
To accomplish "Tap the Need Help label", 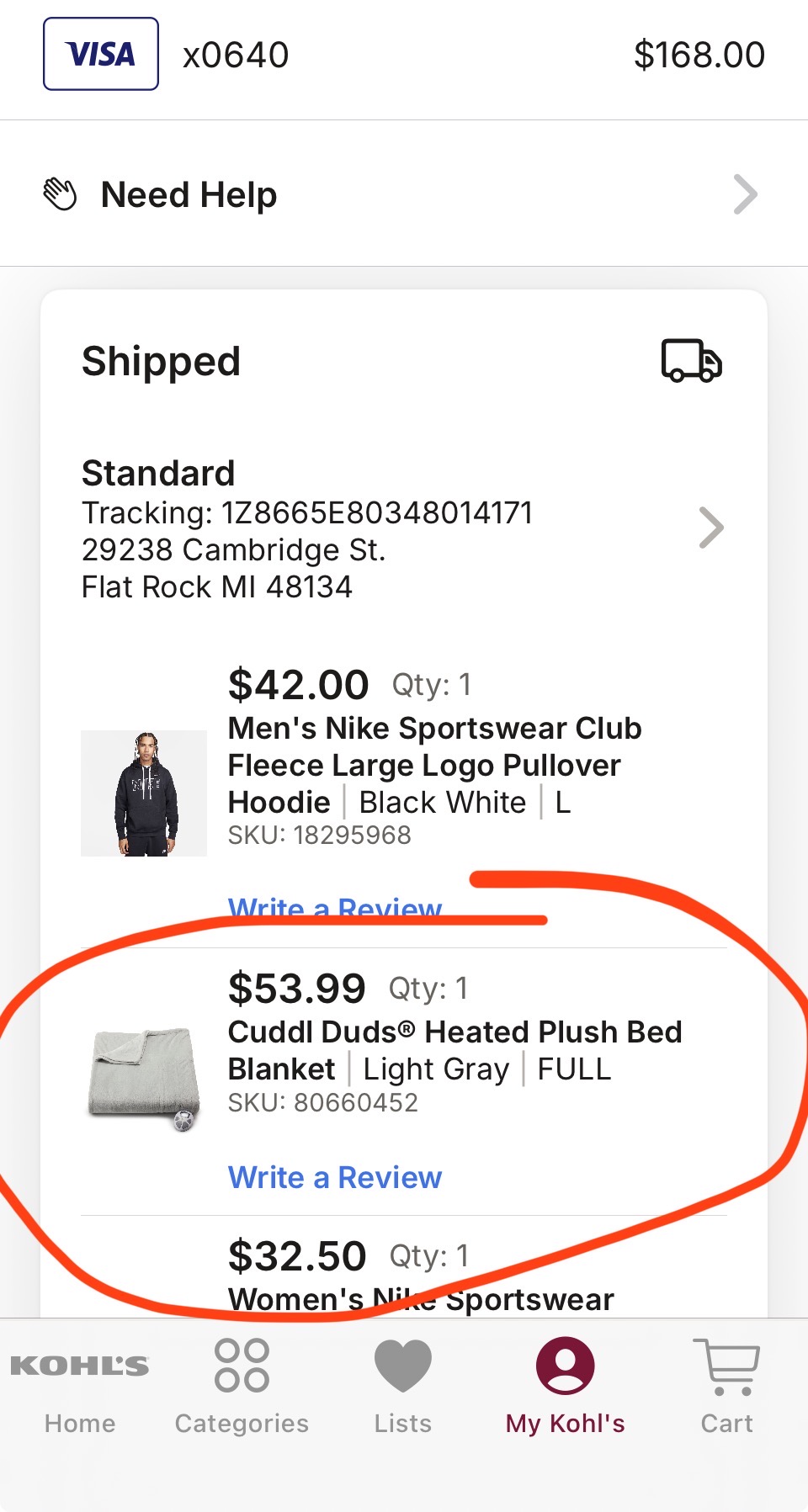I will coord(189,194).
